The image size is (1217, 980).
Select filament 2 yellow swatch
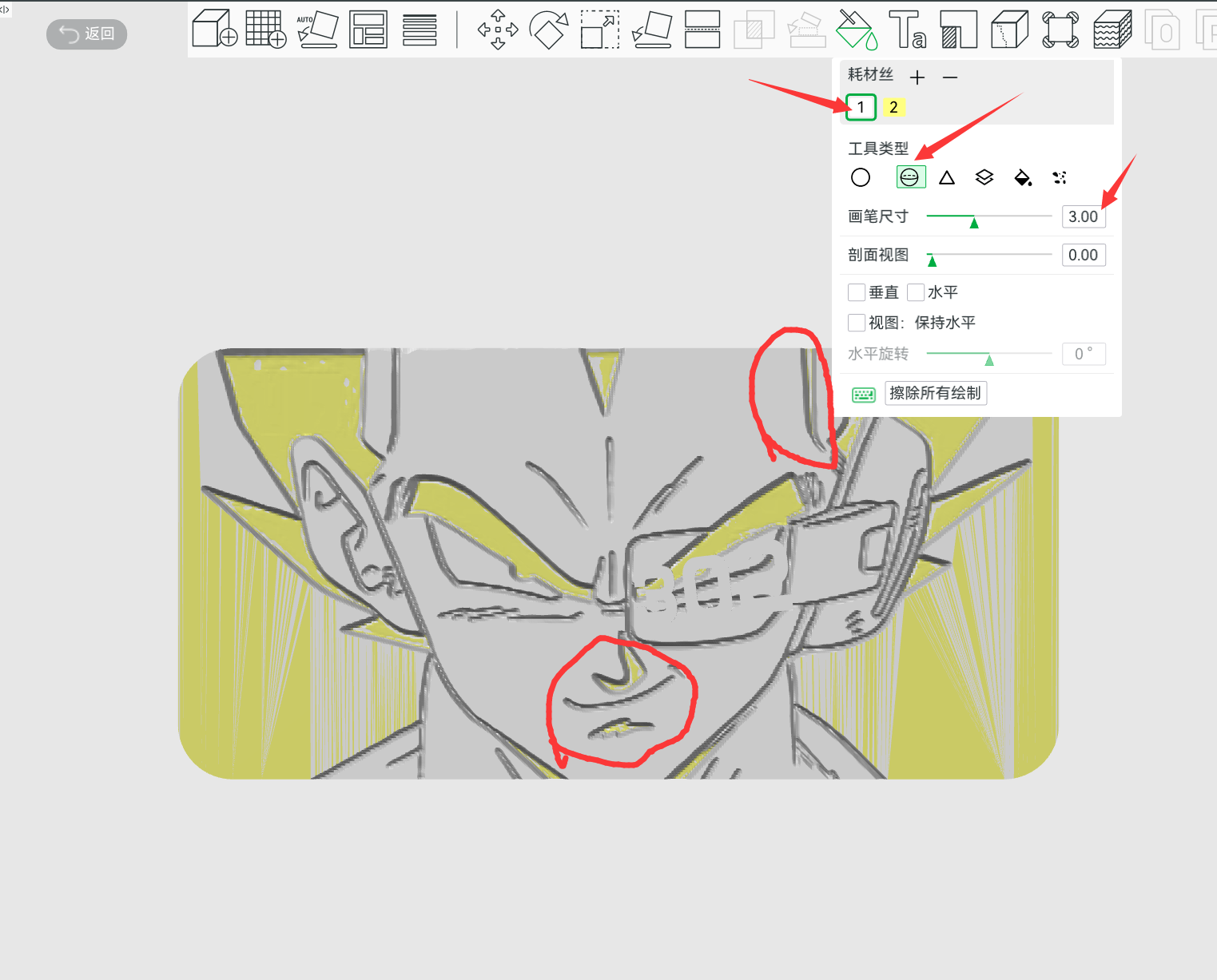[893, 107]
